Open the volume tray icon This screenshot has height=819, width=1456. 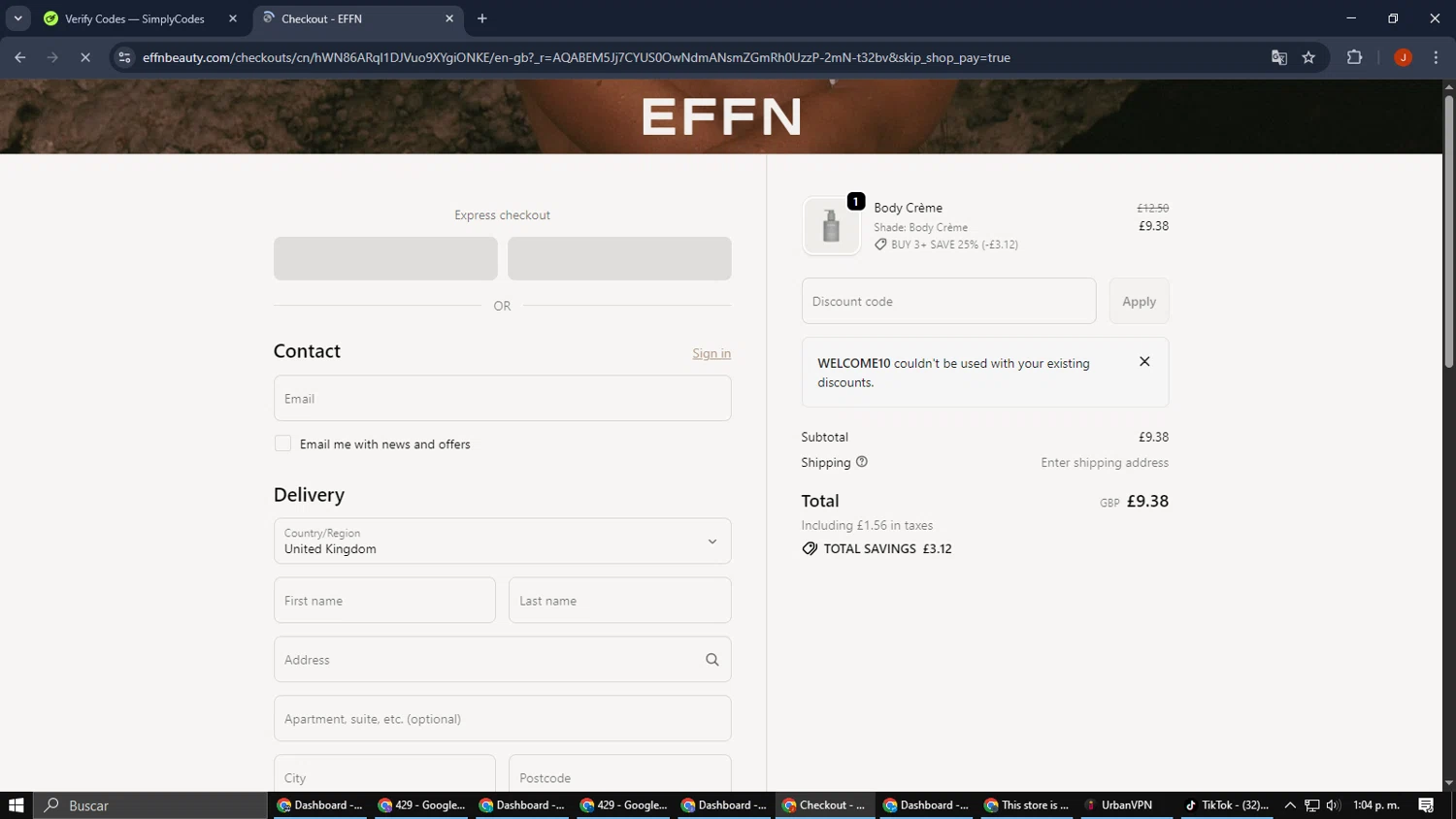(x=1333, y=804)
